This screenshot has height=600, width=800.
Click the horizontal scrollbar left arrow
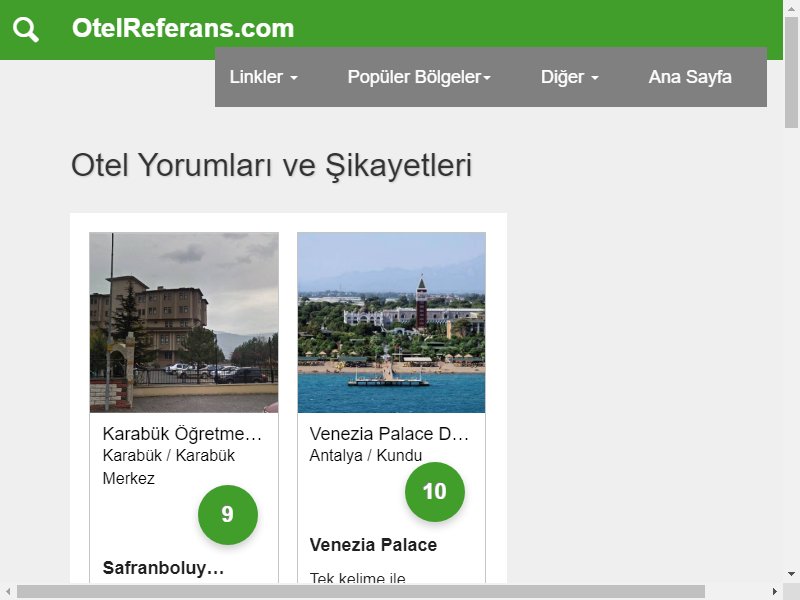8,591
